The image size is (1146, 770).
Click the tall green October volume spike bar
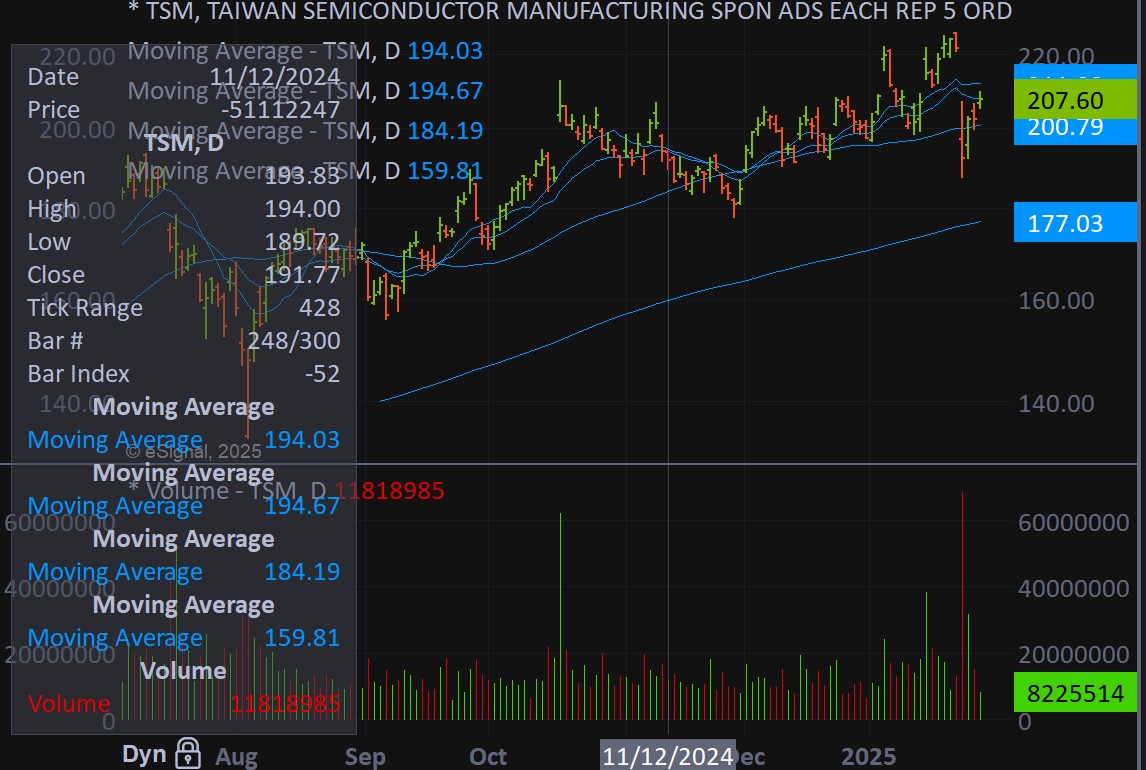coord(561,617)
